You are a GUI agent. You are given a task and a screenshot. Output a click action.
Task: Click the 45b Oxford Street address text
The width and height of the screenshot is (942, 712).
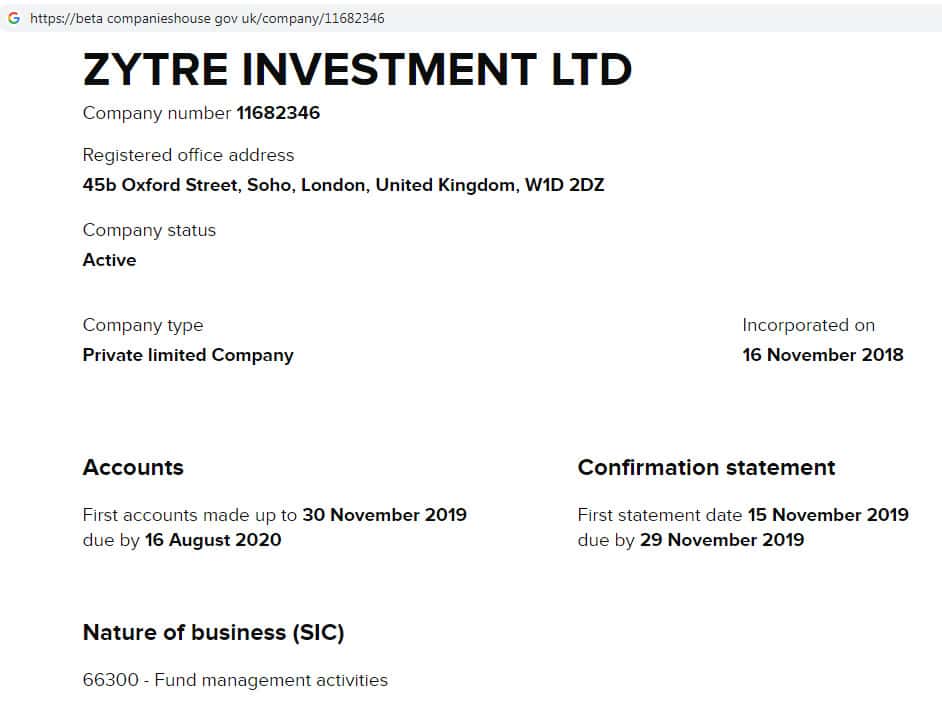tap(343, 185)
